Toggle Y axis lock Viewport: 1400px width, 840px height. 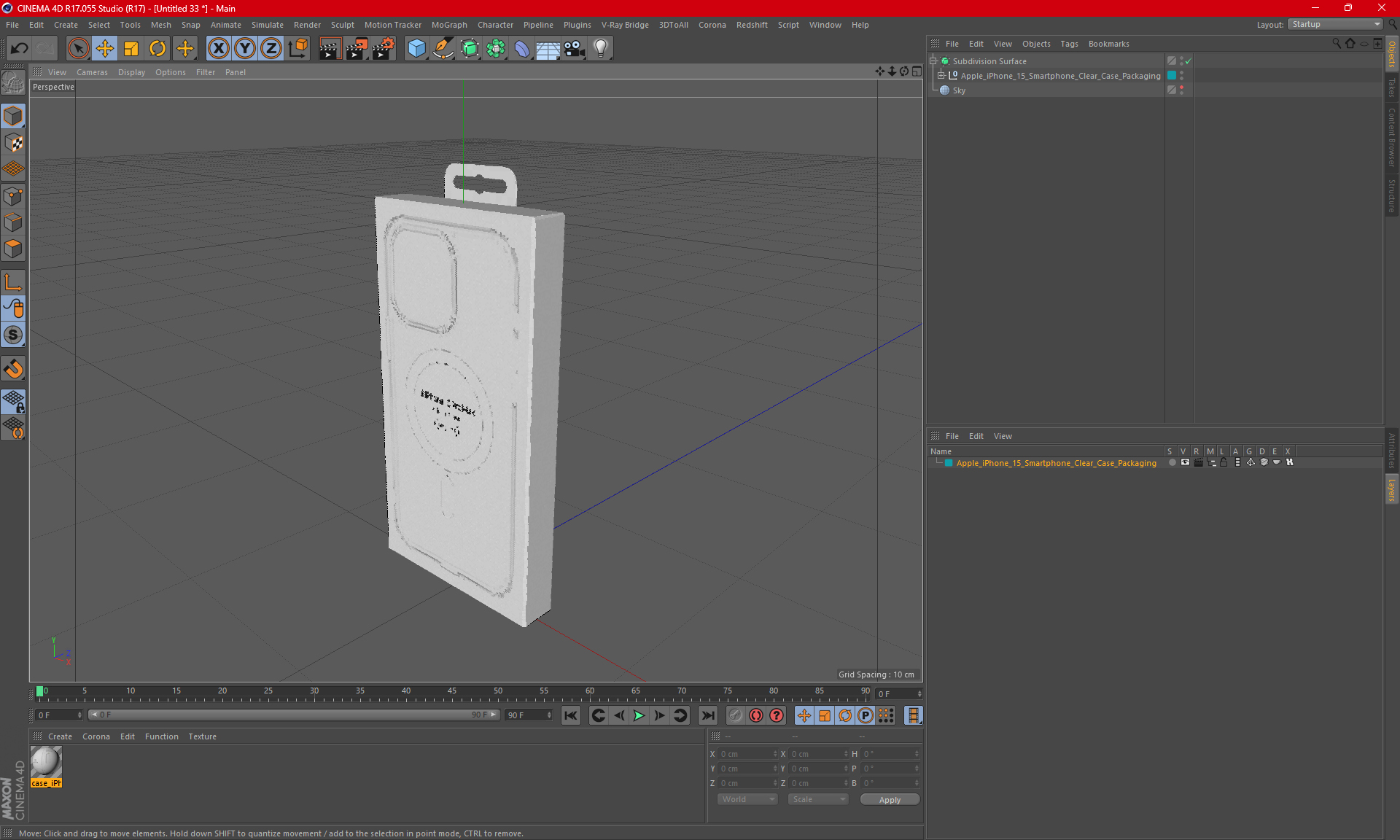pos(245,48)
